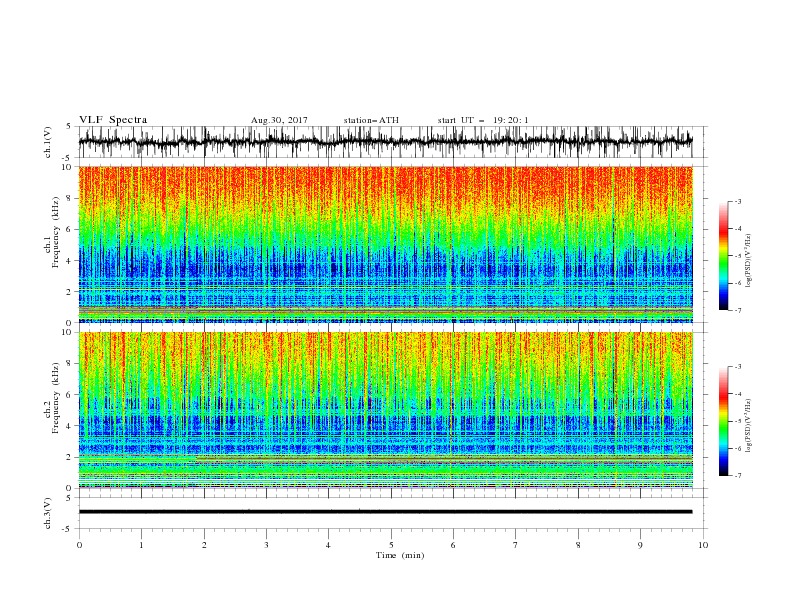Click the "-5" tick on ch.3(V) axis
This screenshot has width=792, height=612.
(68, 529)
